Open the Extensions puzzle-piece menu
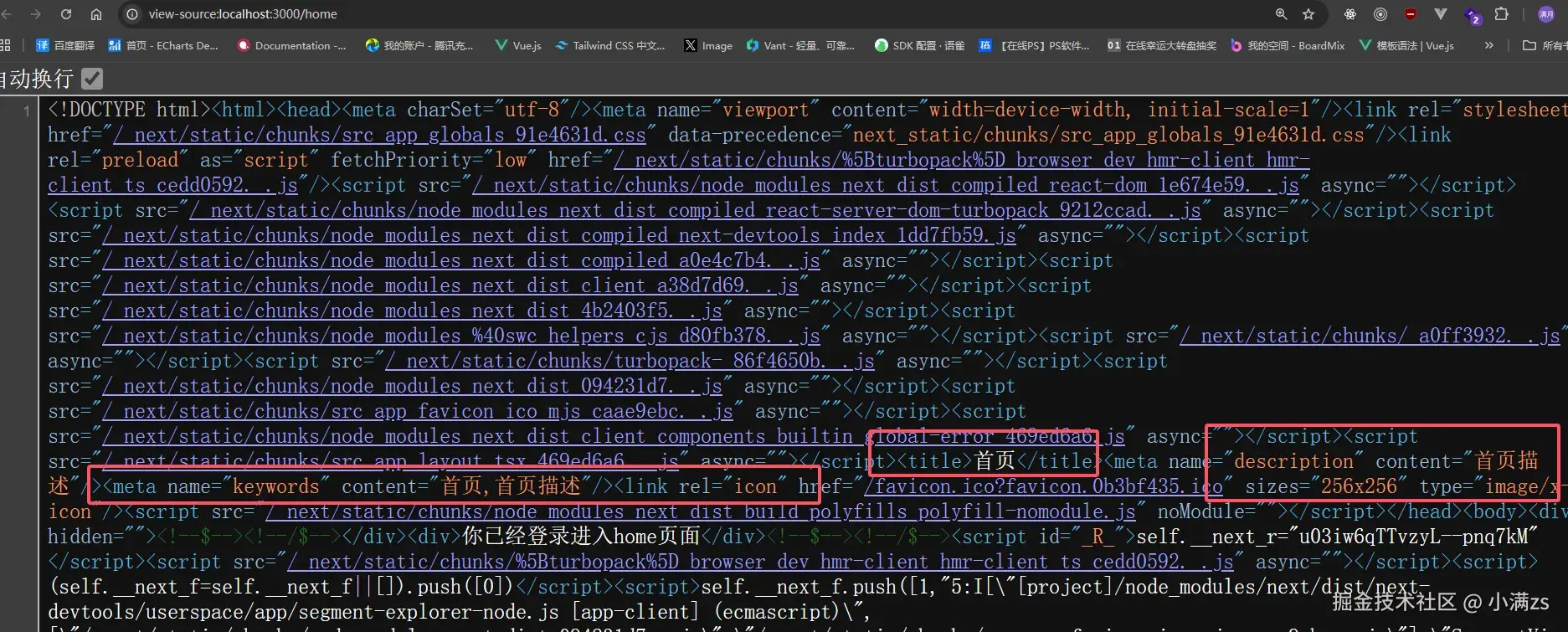The width and height of the screenshot is (1568, 632). pos(1502,14)
